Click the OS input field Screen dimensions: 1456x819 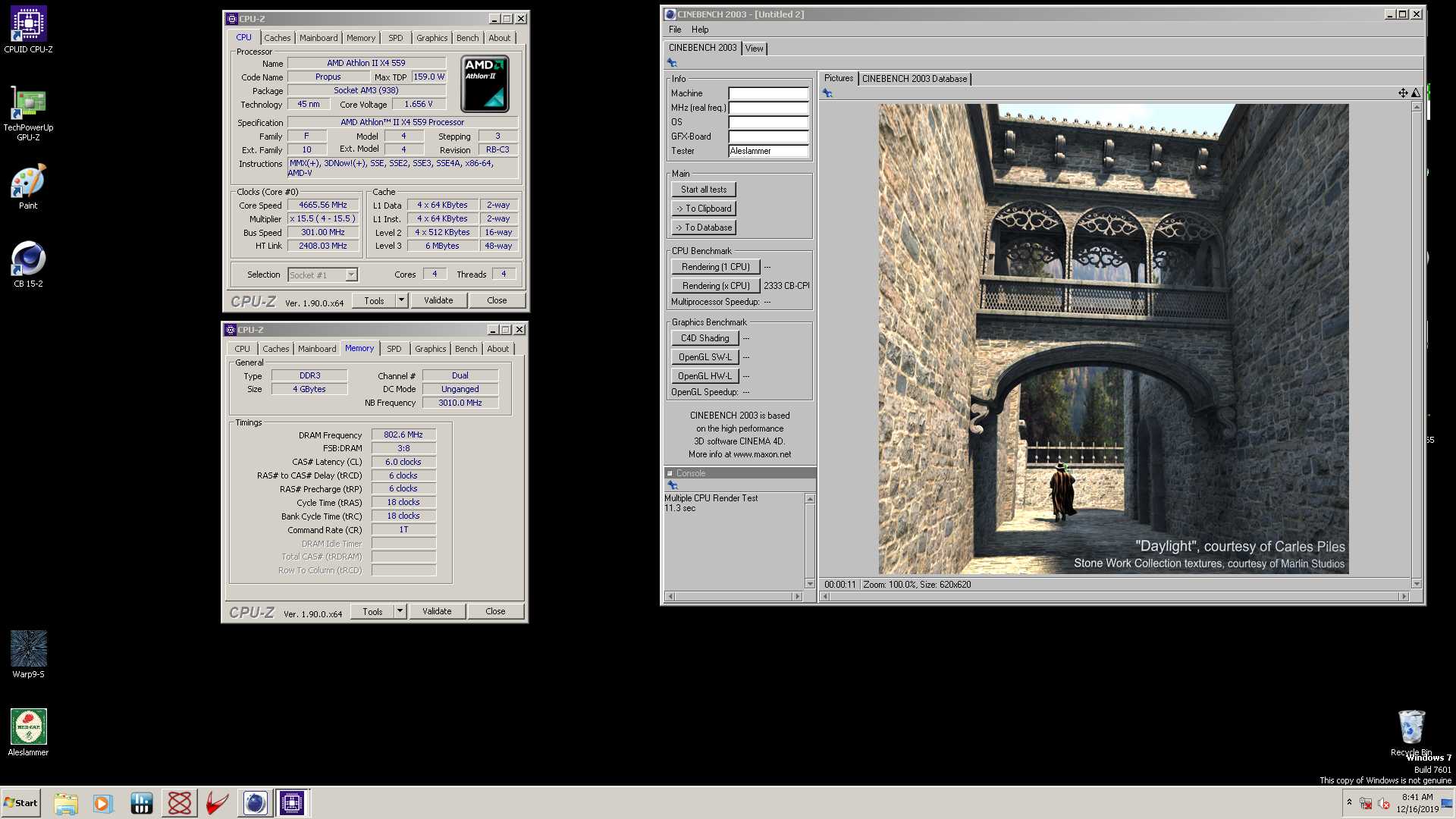[x=768, y=122]
